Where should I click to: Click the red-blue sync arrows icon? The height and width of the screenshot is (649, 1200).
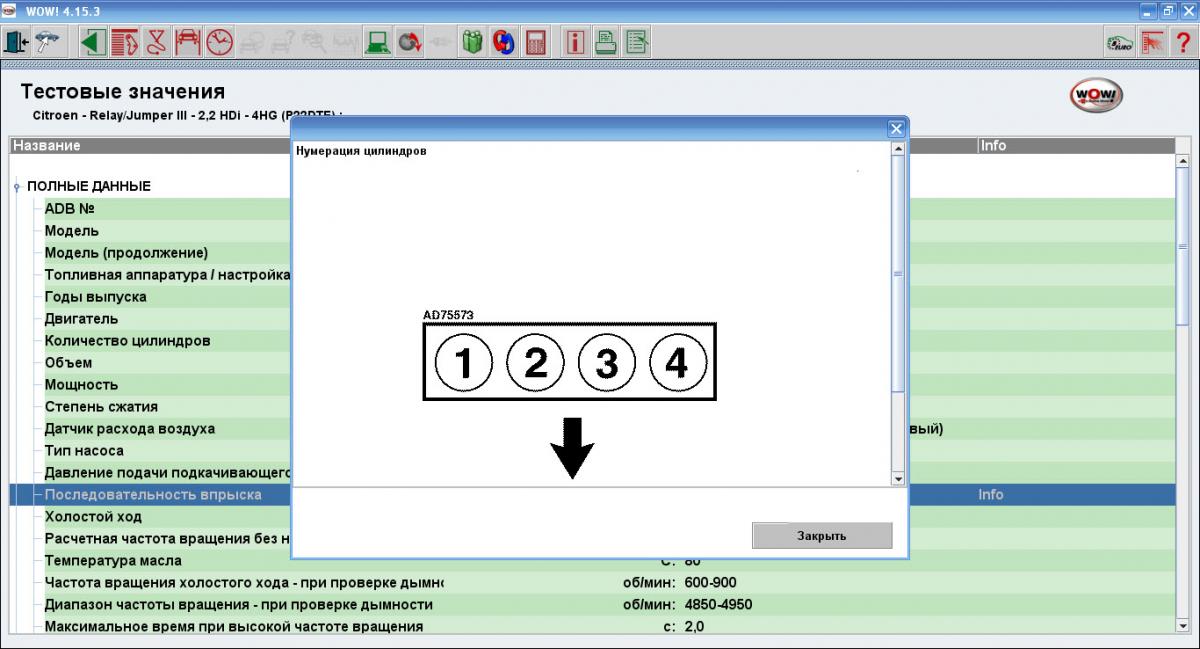(503, 42)
